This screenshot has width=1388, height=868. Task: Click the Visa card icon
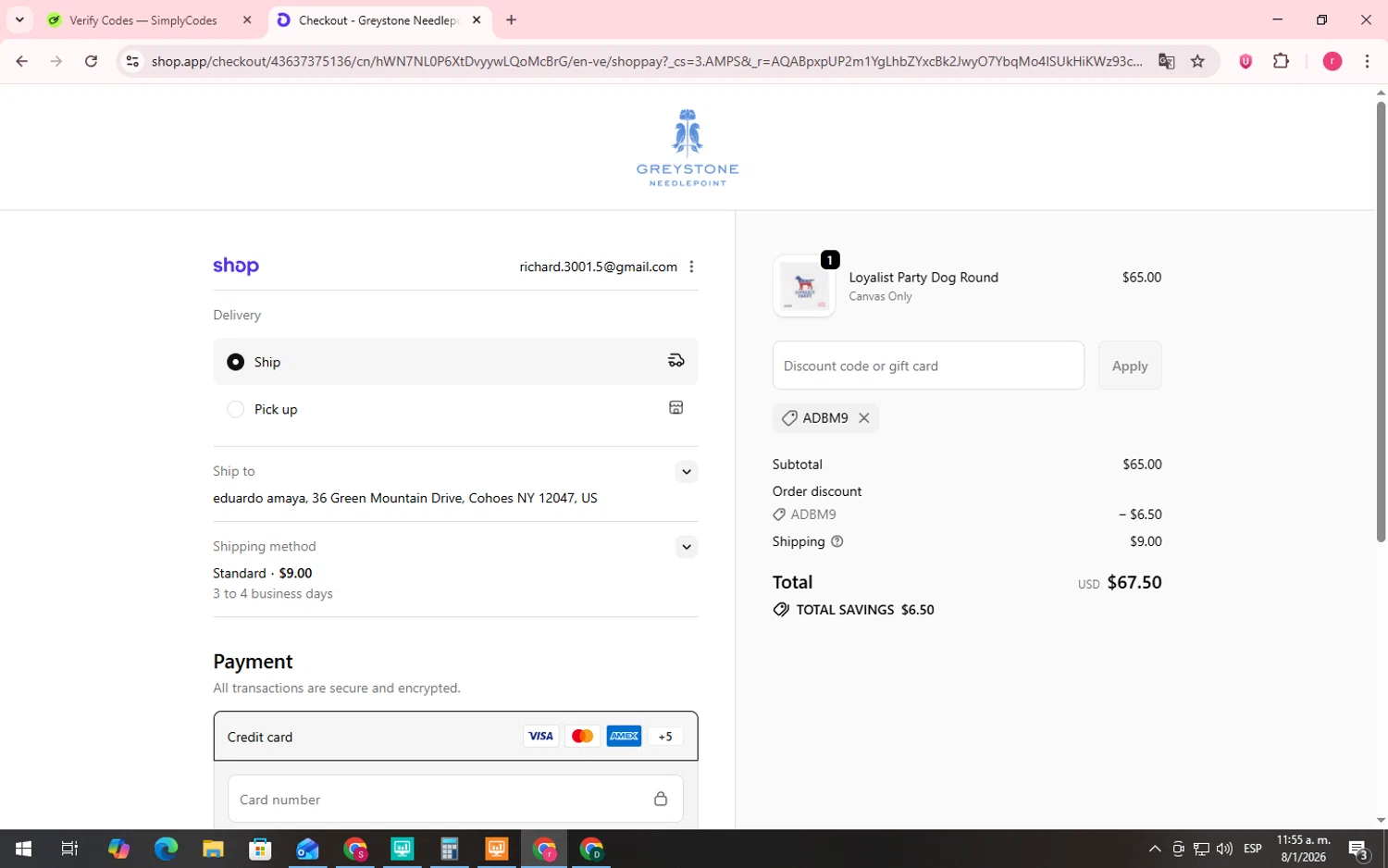540,737
